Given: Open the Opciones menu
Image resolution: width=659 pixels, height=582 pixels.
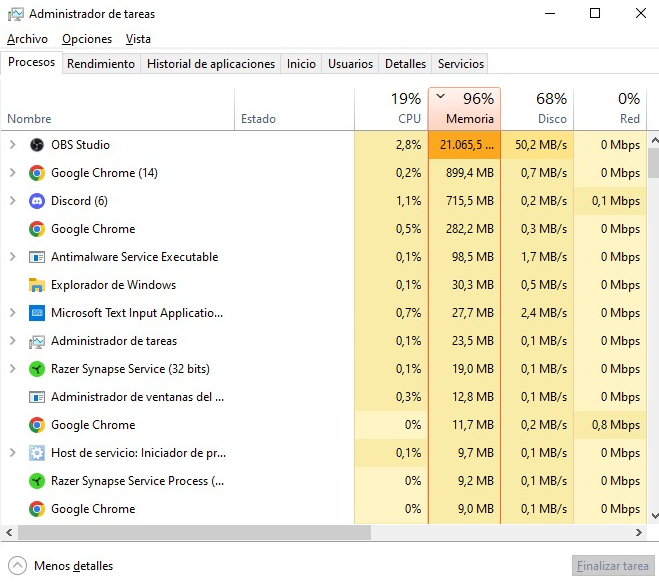Looking at the screenshot, I should (x=87, y=39).
